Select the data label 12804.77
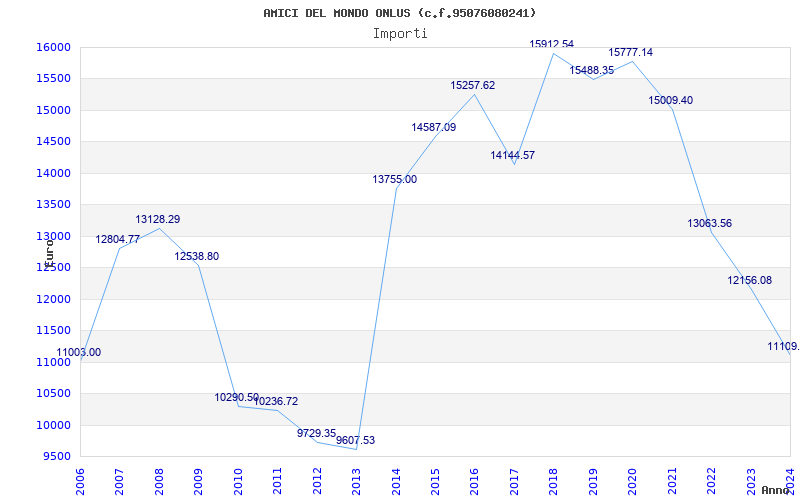This screenshot has width=800, height=500. coord(117,239)
